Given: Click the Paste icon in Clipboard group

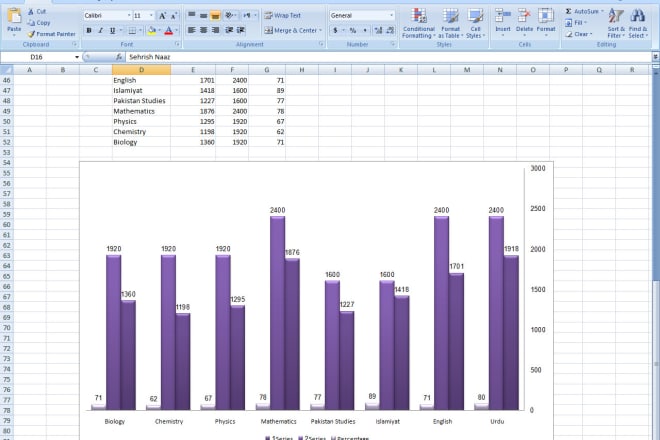Looking at the screenshot, I should [13, 18].
